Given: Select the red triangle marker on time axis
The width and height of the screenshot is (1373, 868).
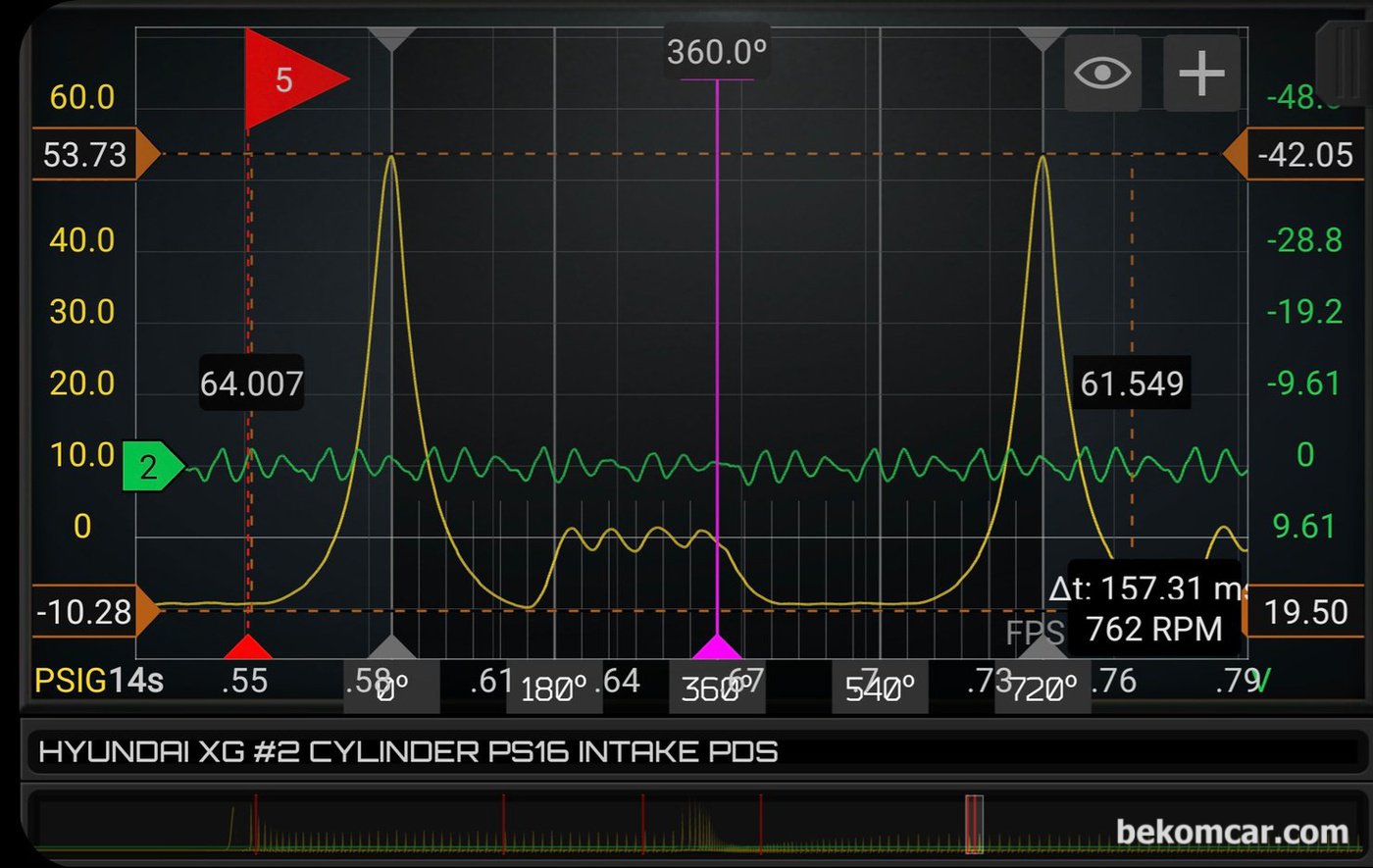Looking at the screenshot, I should pyautogui.click(x=248, y=646).
